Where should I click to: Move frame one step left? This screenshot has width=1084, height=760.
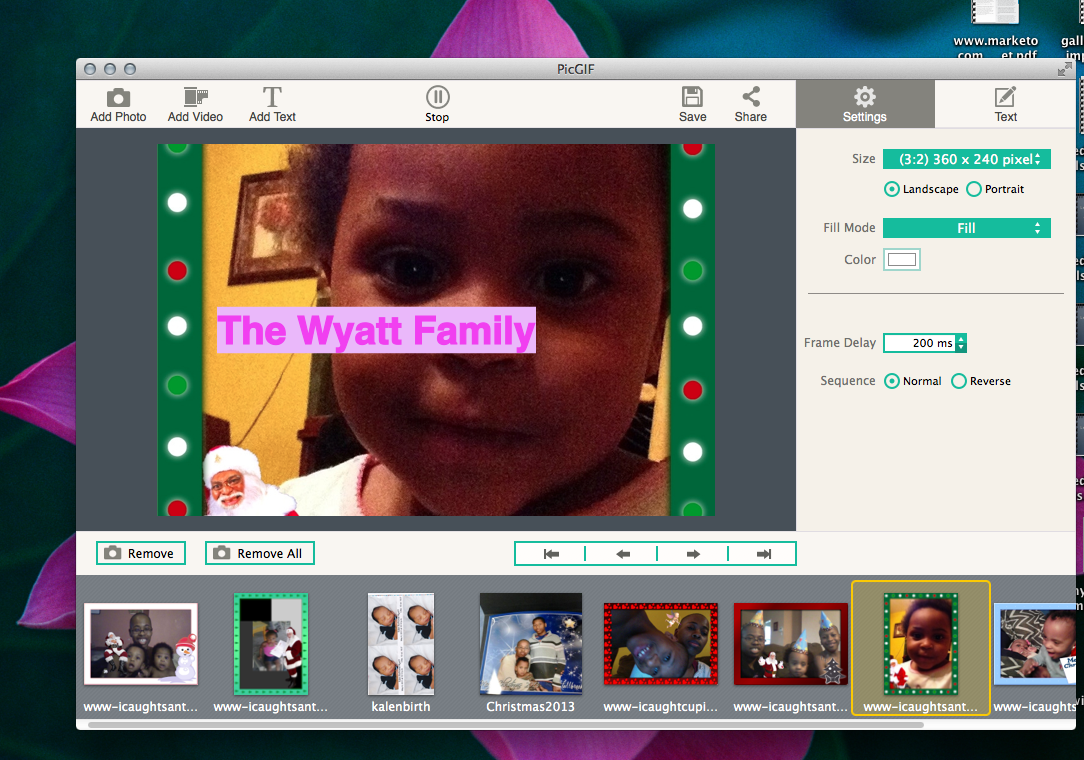(622, 554)
